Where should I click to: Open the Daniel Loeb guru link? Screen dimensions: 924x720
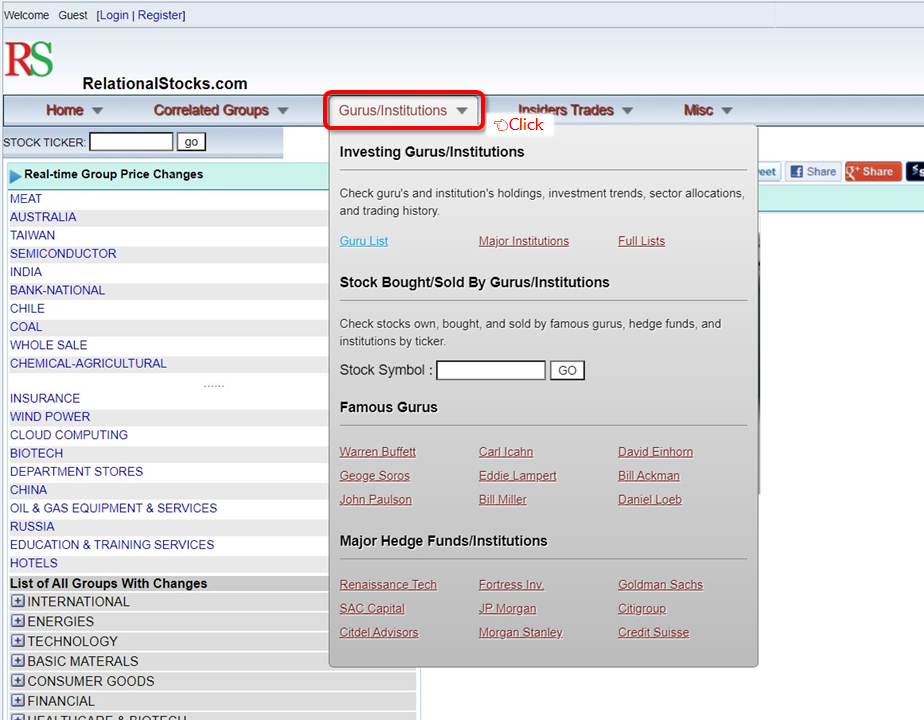point(649,500)
